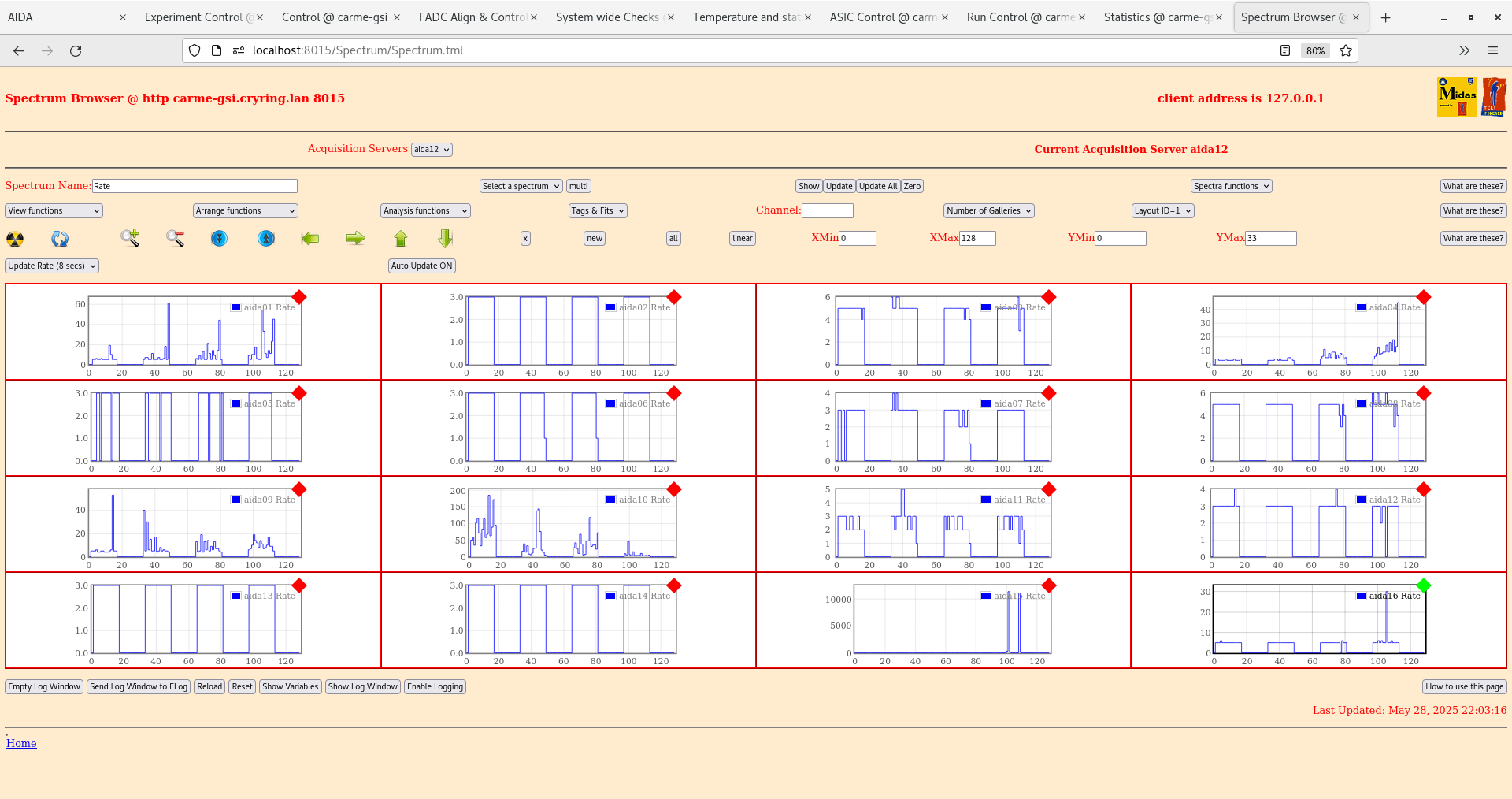Click the green down arrow icon

pyautogui.click(x=444, y=238)
